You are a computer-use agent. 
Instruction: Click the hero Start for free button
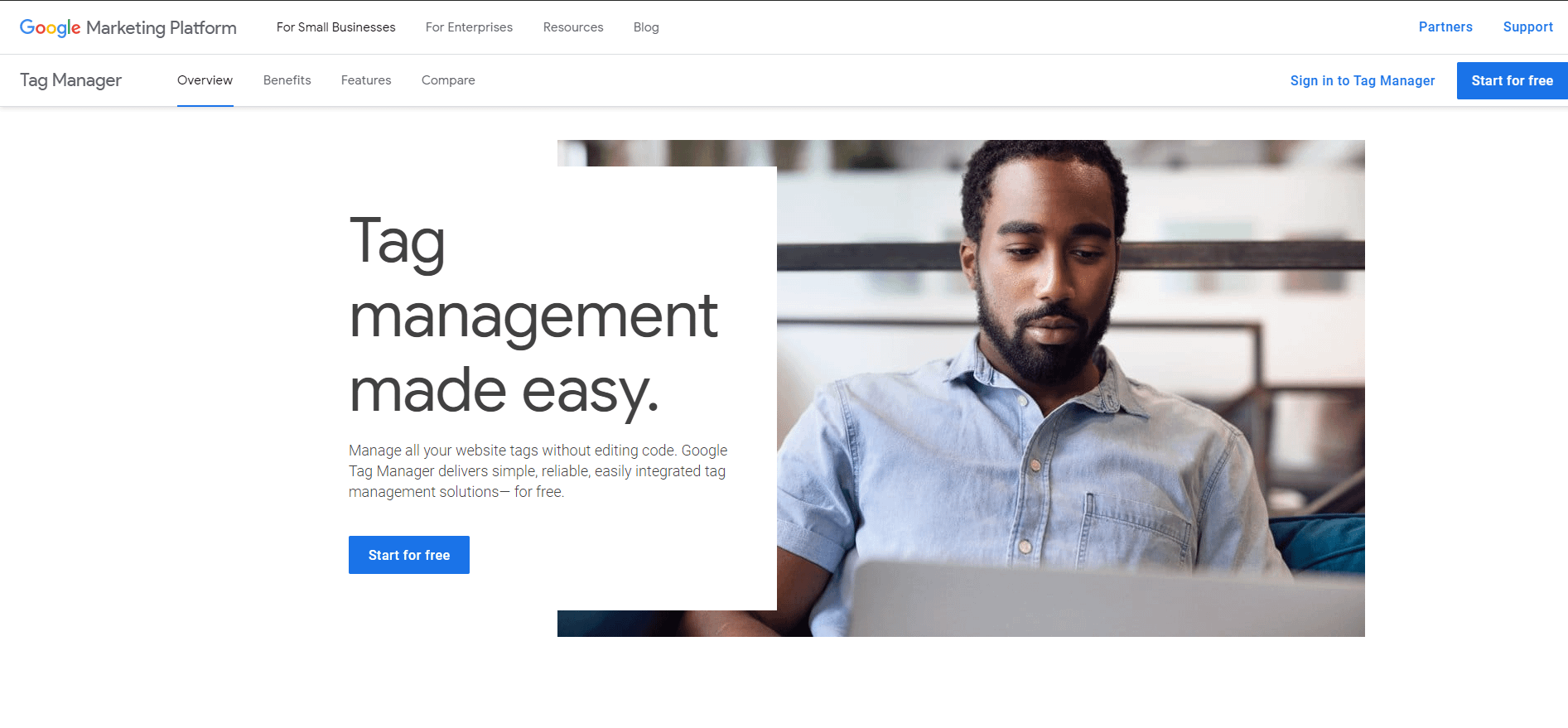click(409, 555)
